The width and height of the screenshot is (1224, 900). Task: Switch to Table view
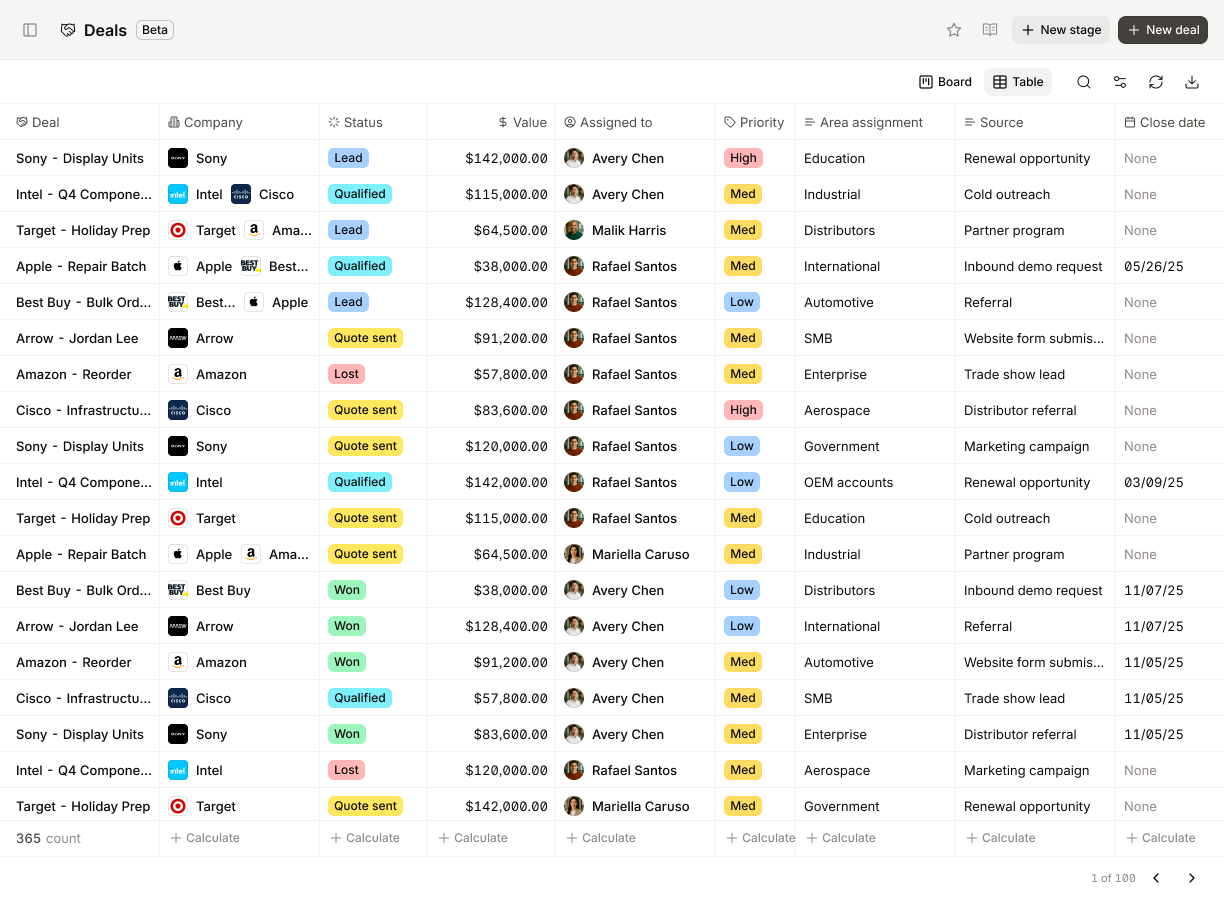point(1018,82)
